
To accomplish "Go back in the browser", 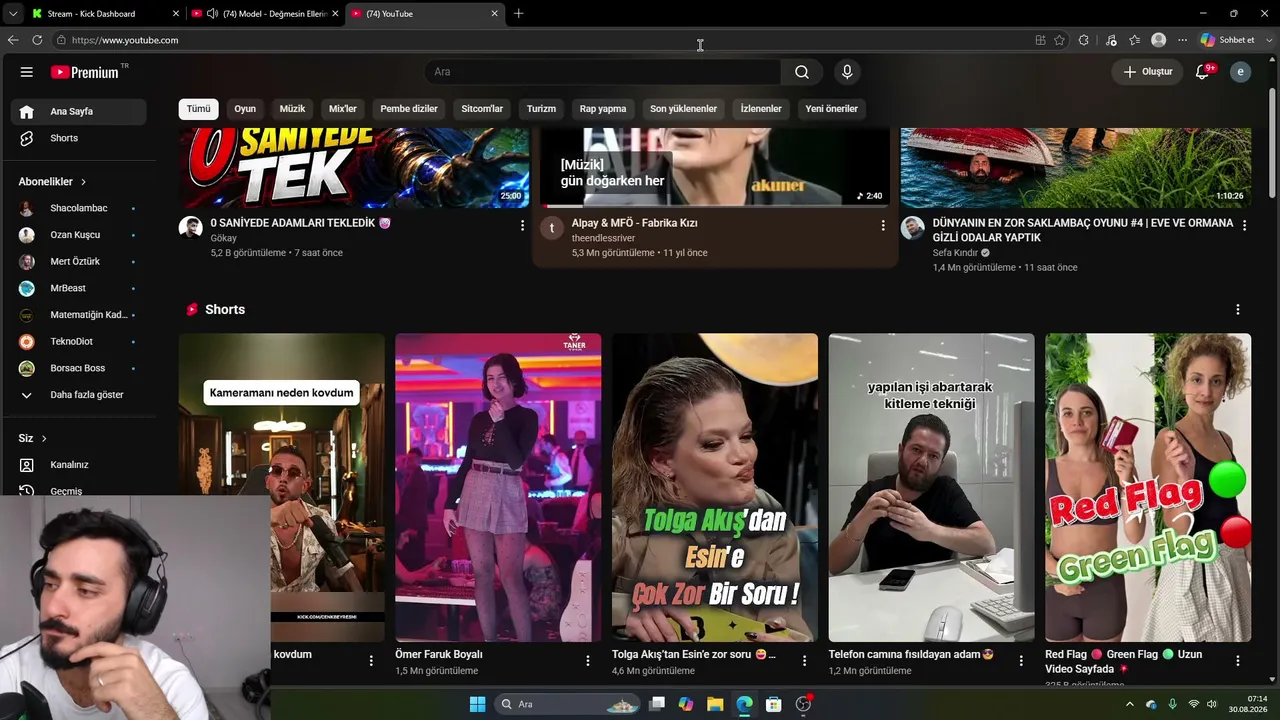I will point(13,40).
